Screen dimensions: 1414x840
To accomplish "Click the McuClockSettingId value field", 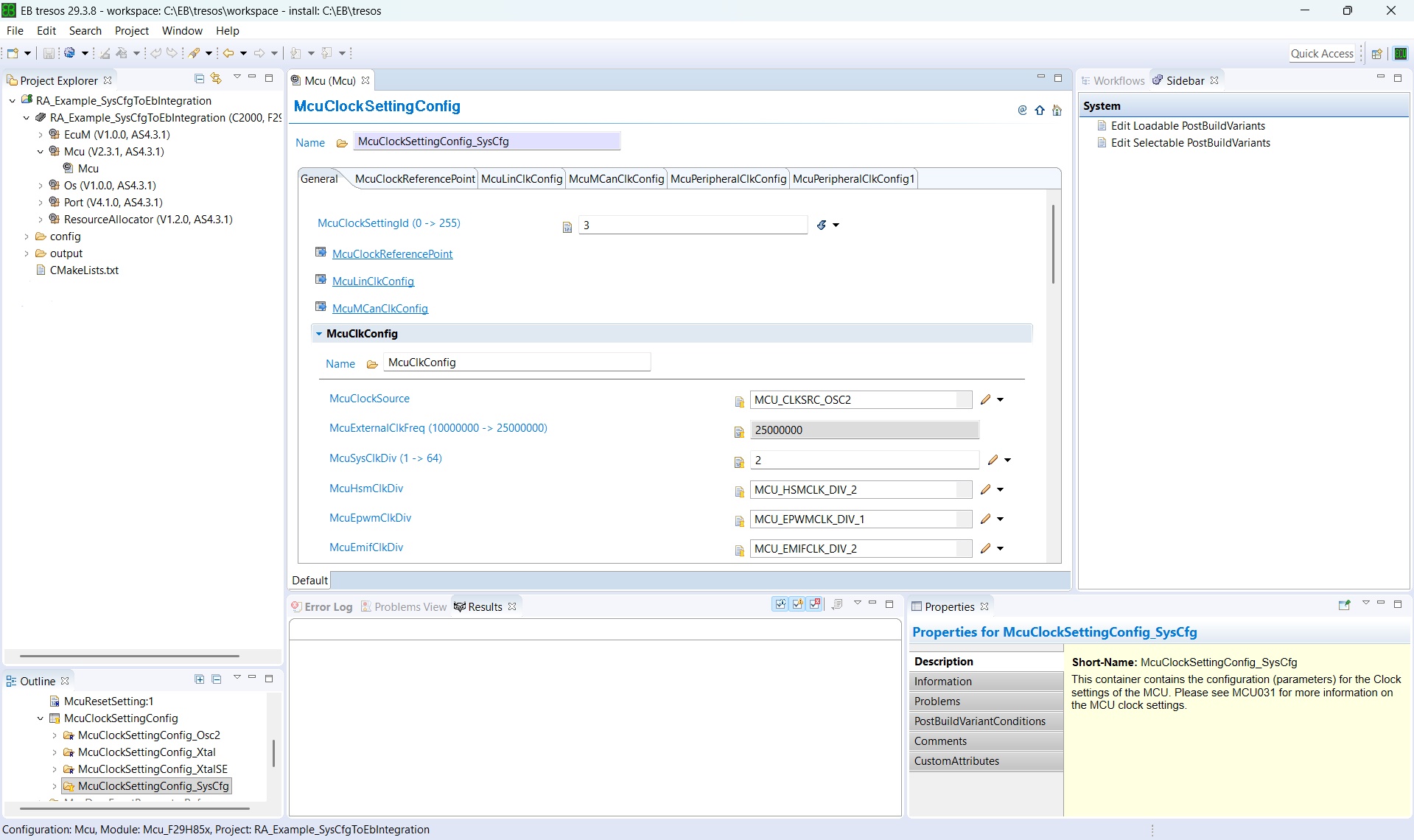I will [693, 225].
